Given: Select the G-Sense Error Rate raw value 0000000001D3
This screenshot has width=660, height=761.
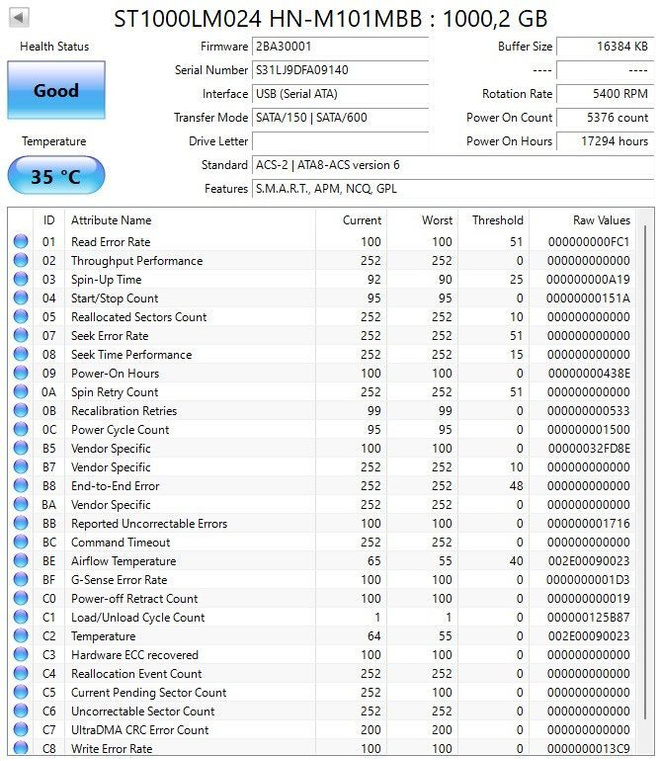Looking at the screenshot, I should 588,580.
